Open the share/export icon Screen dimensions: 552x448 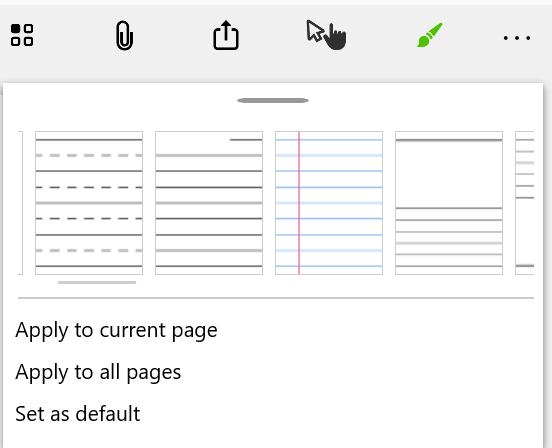pyautogui.click(x=226, y=35)
